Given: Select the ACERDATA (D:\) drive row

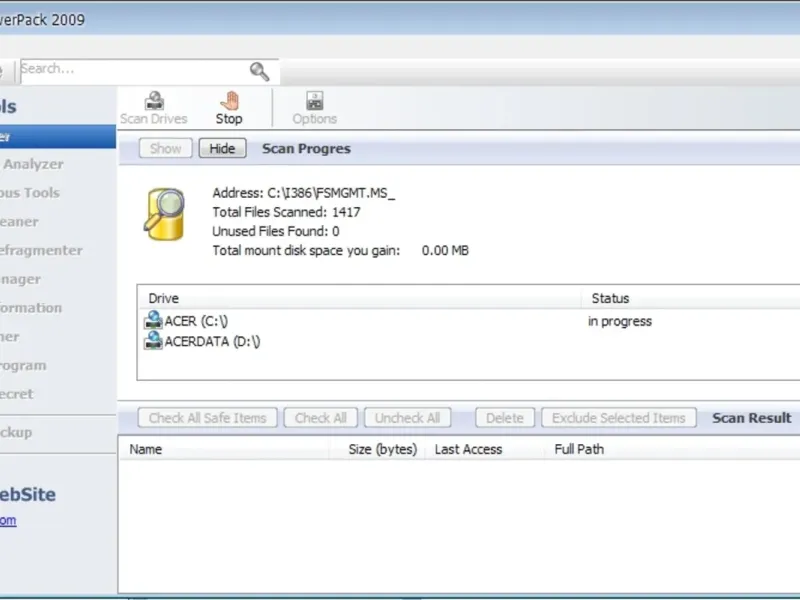Looking at the screenshot, I should click(x=469, y=341).
